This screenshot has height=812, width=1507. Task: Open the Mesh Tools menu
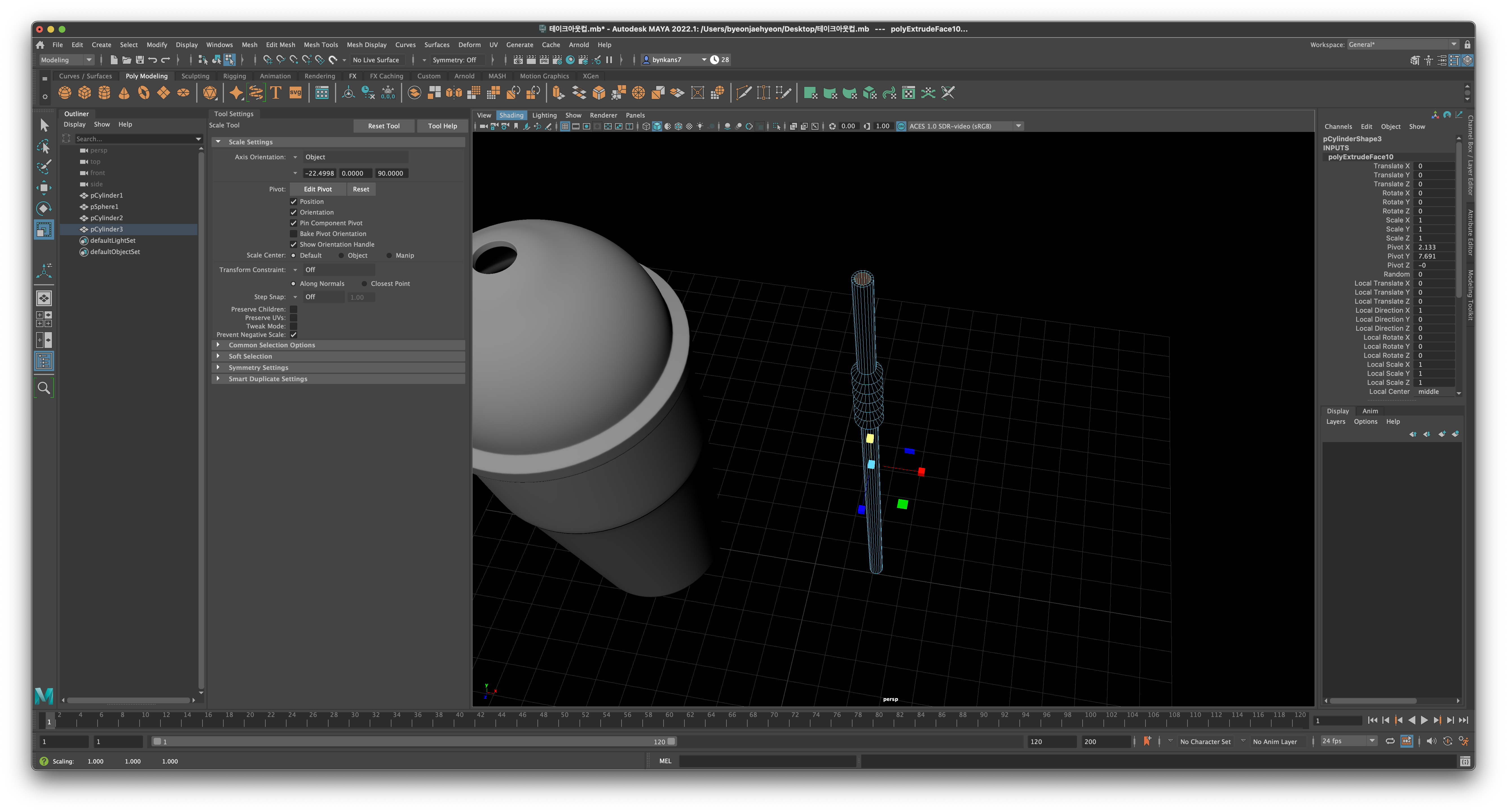tap(320, 45)
